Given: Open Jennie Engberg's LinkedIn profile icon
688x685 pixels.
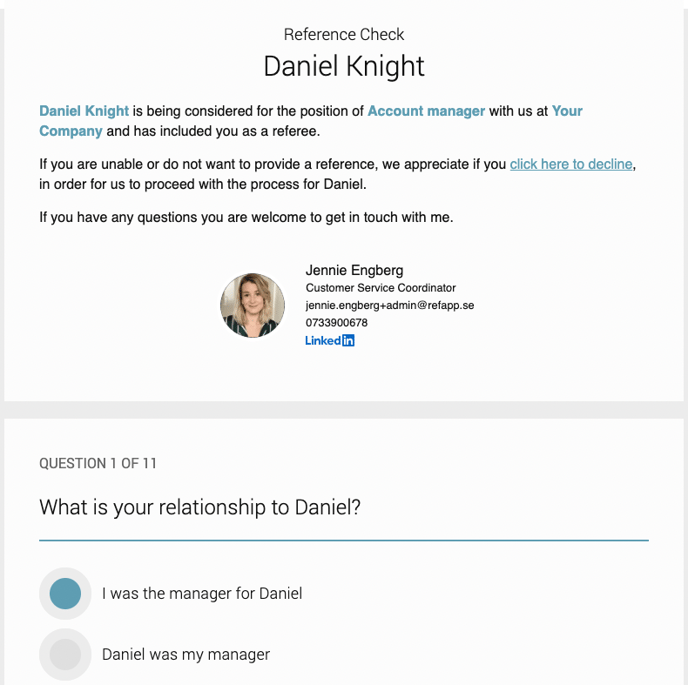Looking at the screenshot, I should click(330, 341).
